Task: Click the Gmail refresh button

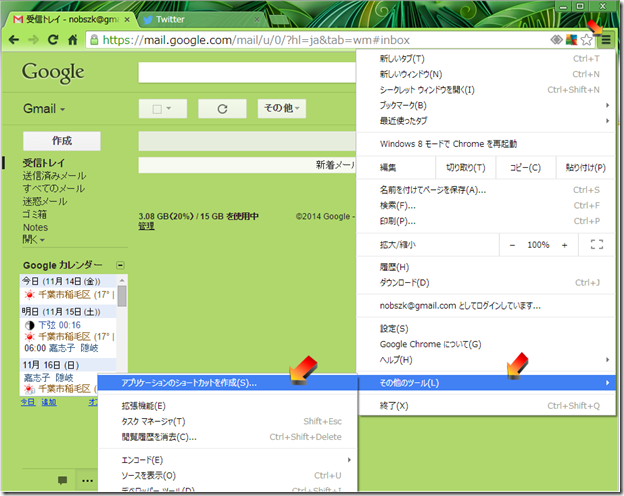Action: tap(222, 109)
